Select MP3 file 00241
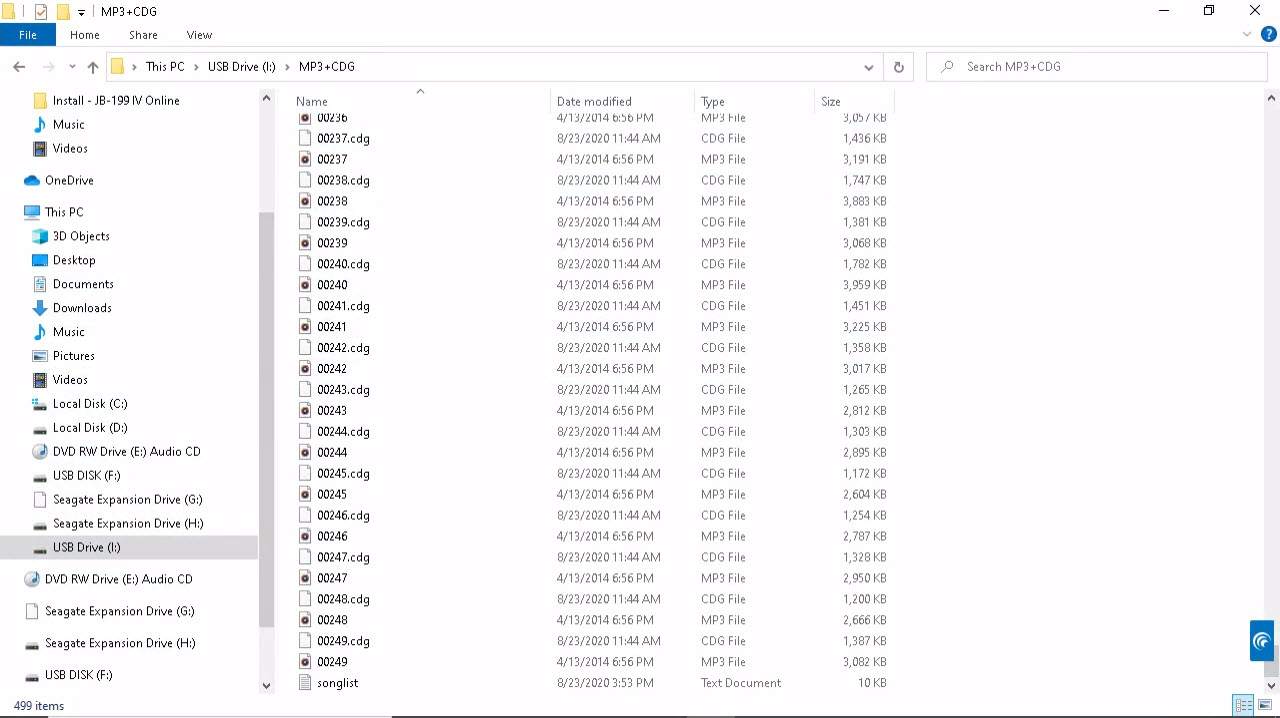This screenshot has height=718, width=1280. (332, 327)
